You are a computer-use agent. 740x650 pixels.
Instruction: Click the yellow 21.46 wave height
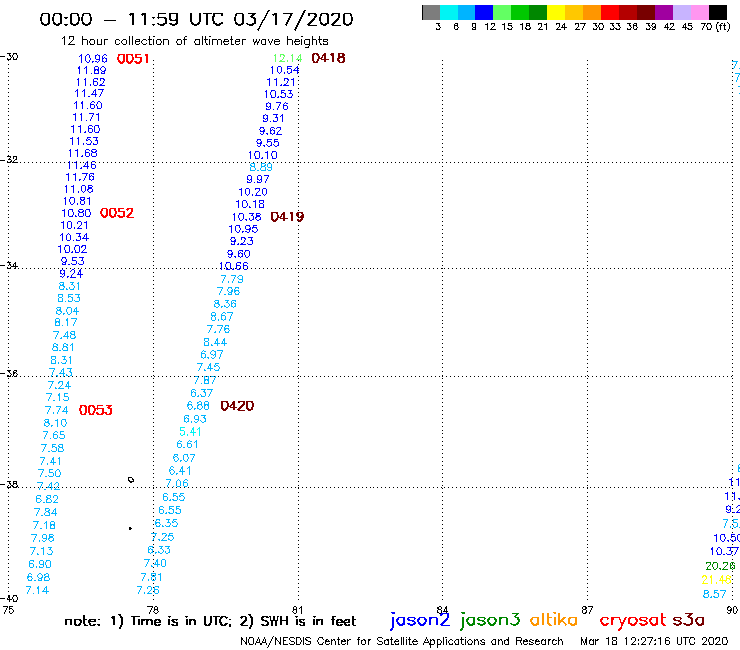716,580
